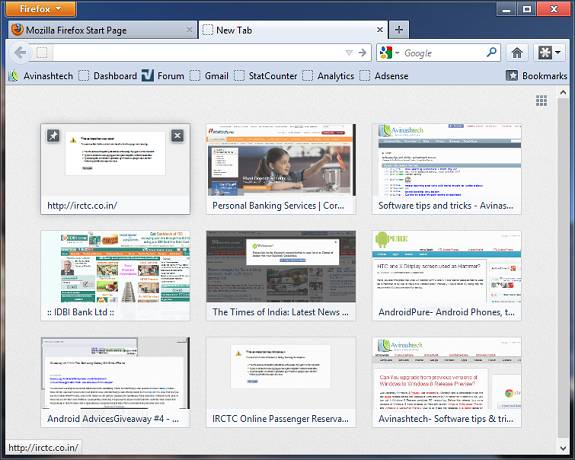Click the vertical scrollbar track
Viewport: 575px width, 460px height.
(563, 268)
